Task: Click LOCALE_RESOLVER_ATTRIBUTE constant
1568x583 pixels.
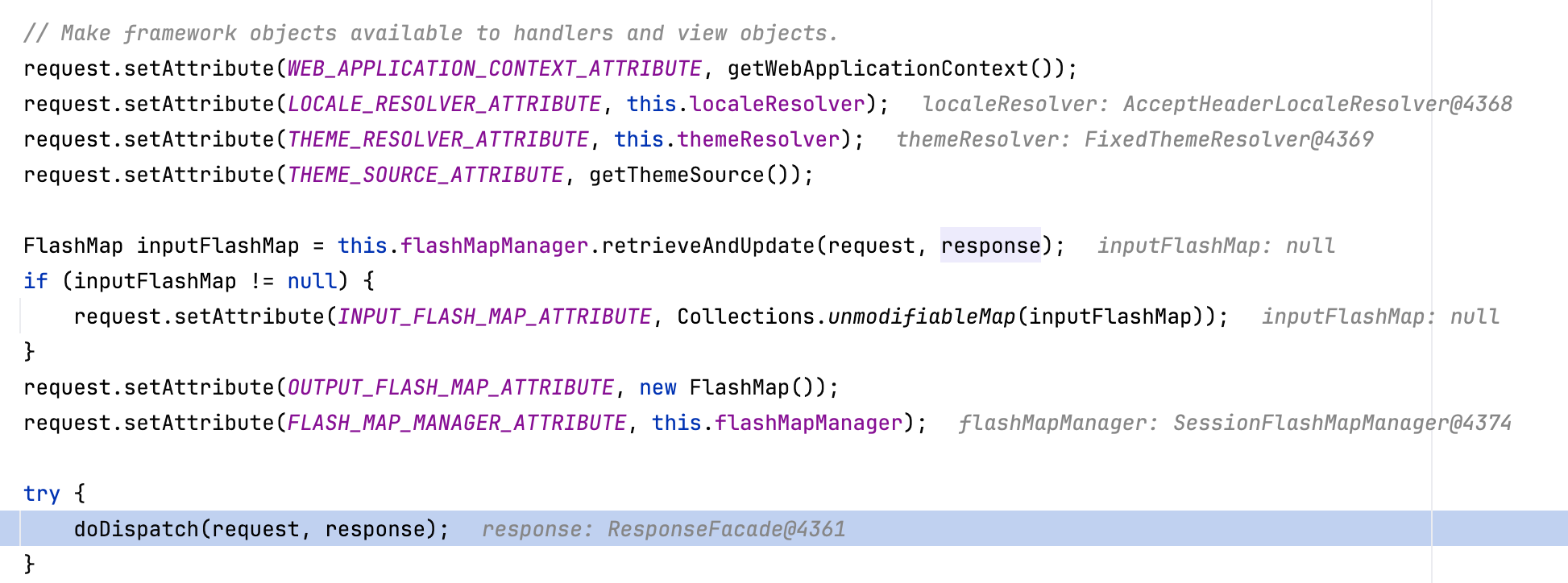Action: point(444,104)
